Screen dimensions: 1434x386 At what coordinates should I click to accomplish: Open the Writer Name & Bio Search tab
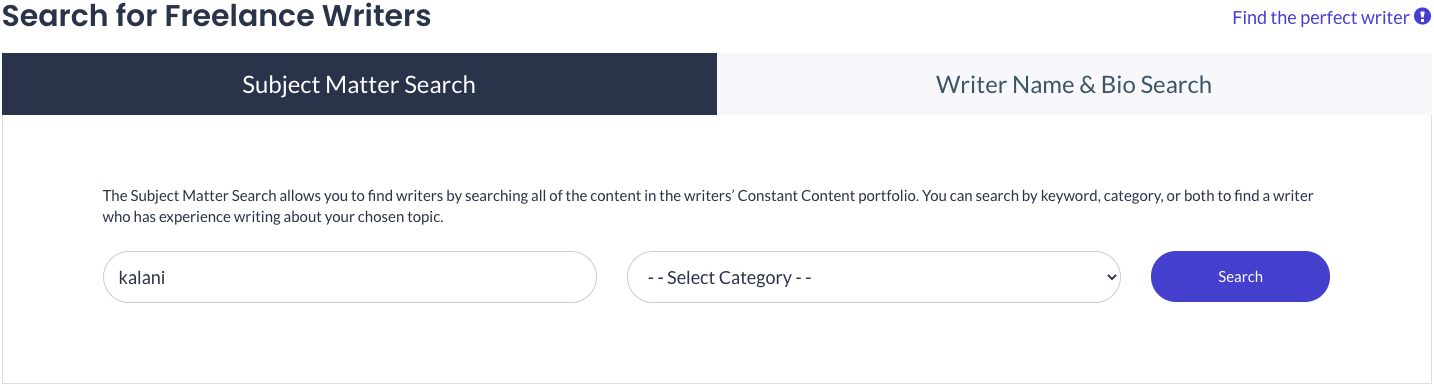click(1074, 84)
